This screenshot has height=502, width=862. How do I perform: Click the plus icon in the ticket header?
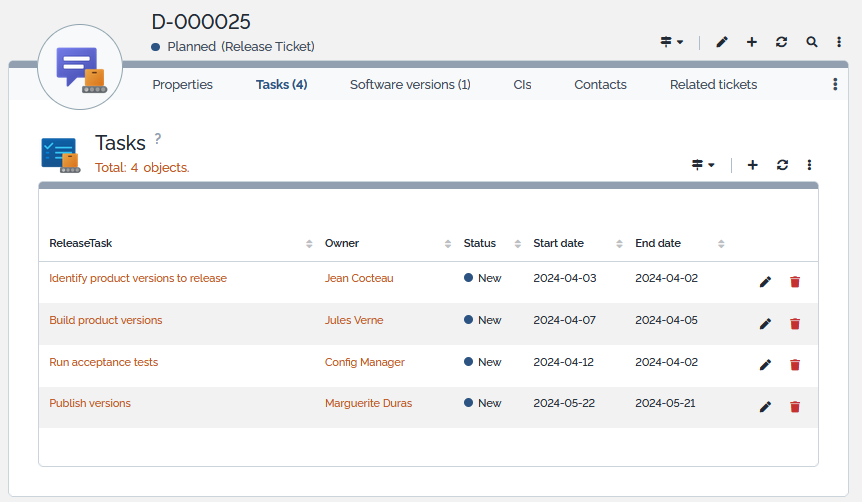(x=752, y=42)
